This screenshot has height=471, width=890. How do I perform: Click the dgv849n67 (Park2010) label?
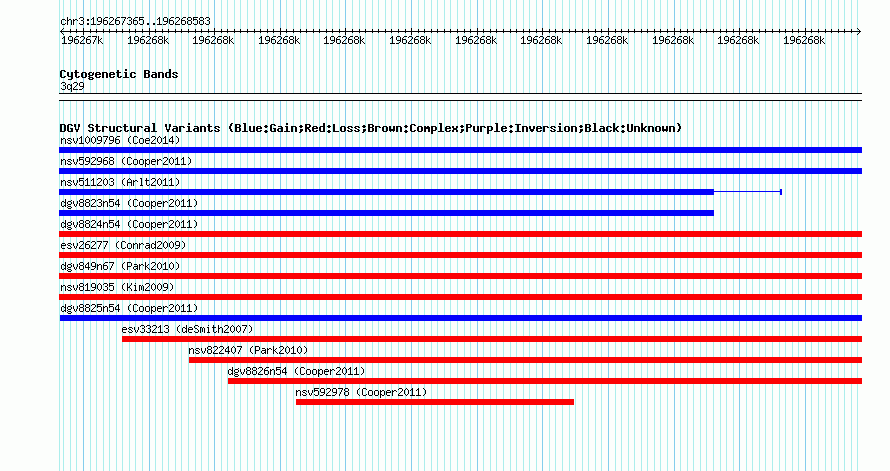tap(120, 266)
